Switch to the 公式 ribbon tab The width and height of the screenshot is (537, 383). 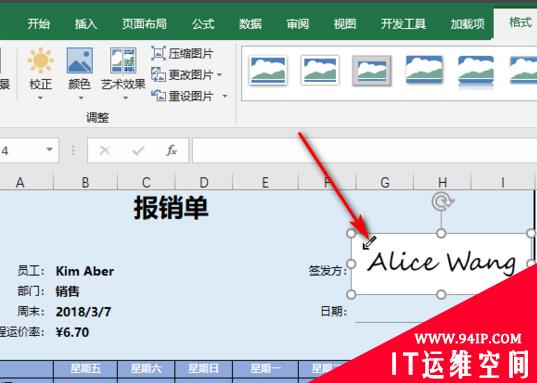coord(203,24)
